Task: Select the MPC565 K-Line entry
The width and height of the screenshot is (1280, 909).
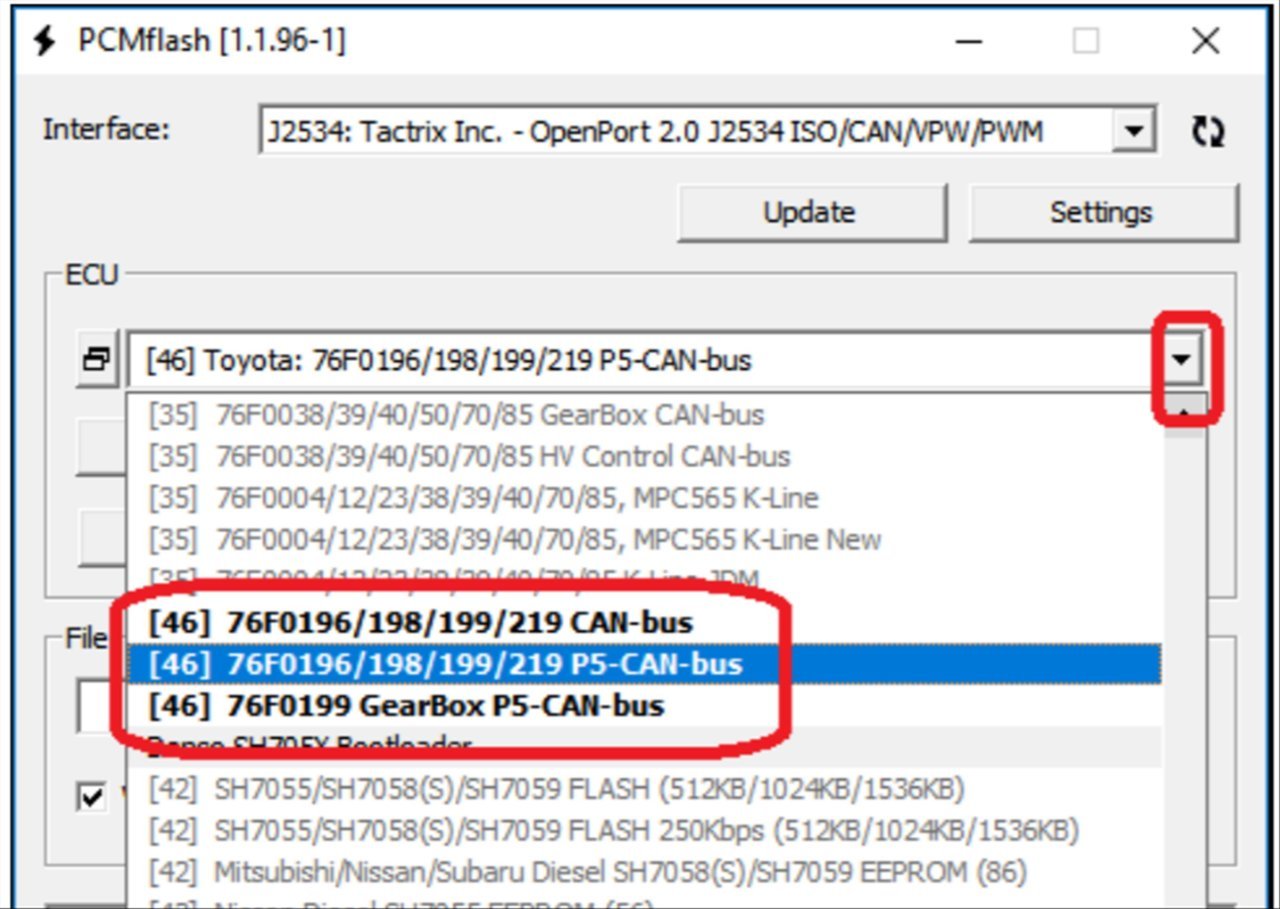Action: (x=644, y=498)
